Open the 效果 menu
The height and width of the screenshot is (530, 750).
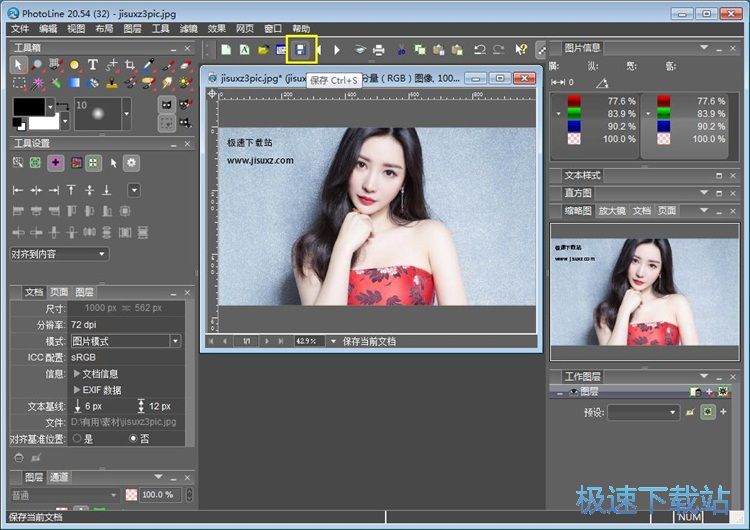tap(216, 29)
